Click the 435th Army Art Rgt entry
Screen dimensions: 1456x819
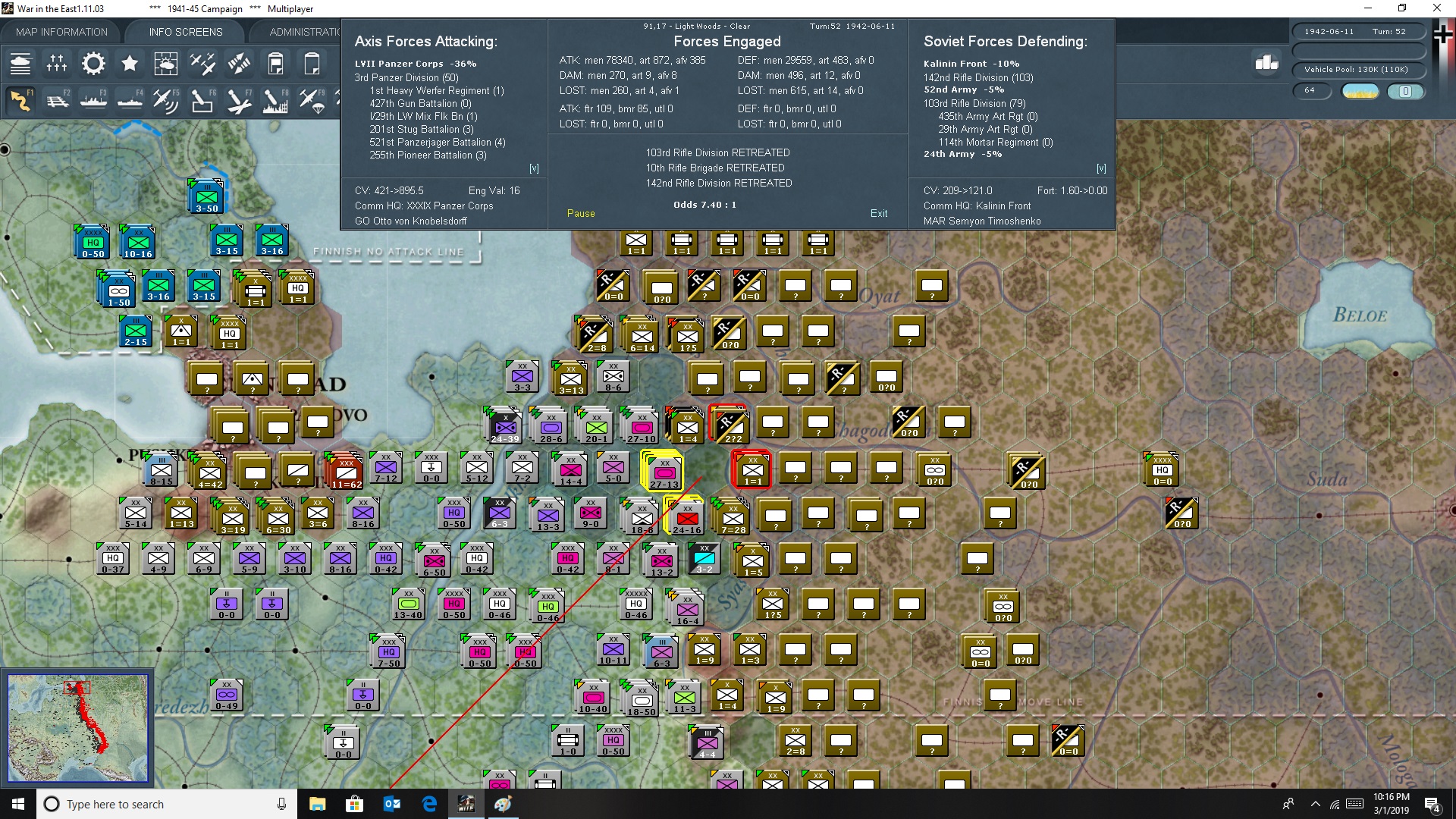click(x=988, y=116)
